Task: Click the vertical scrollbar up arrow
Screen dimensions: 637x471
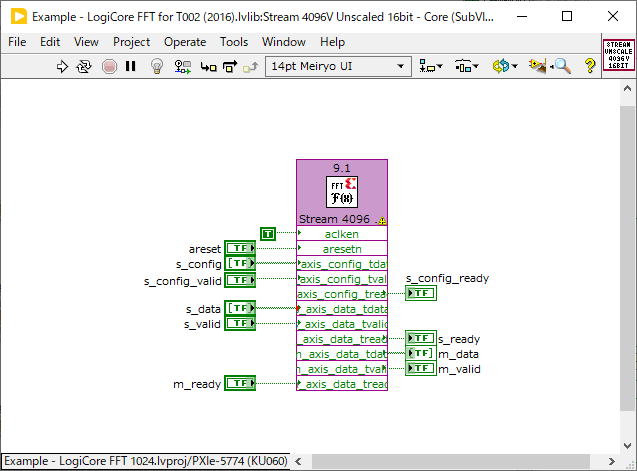Action: (x=627, y=89)
